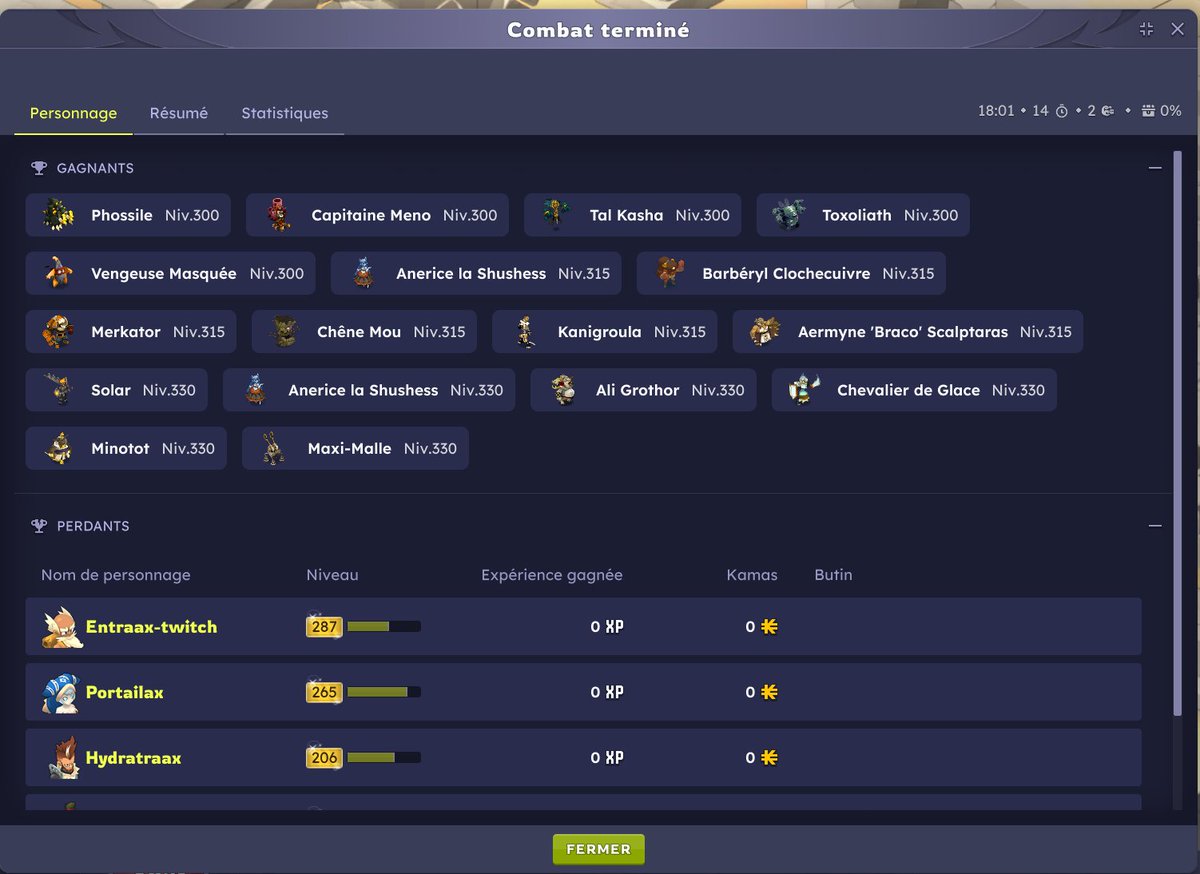This screenshot has width=1200, height=874.
Task: Click the Butin column header
Action: 833,575
